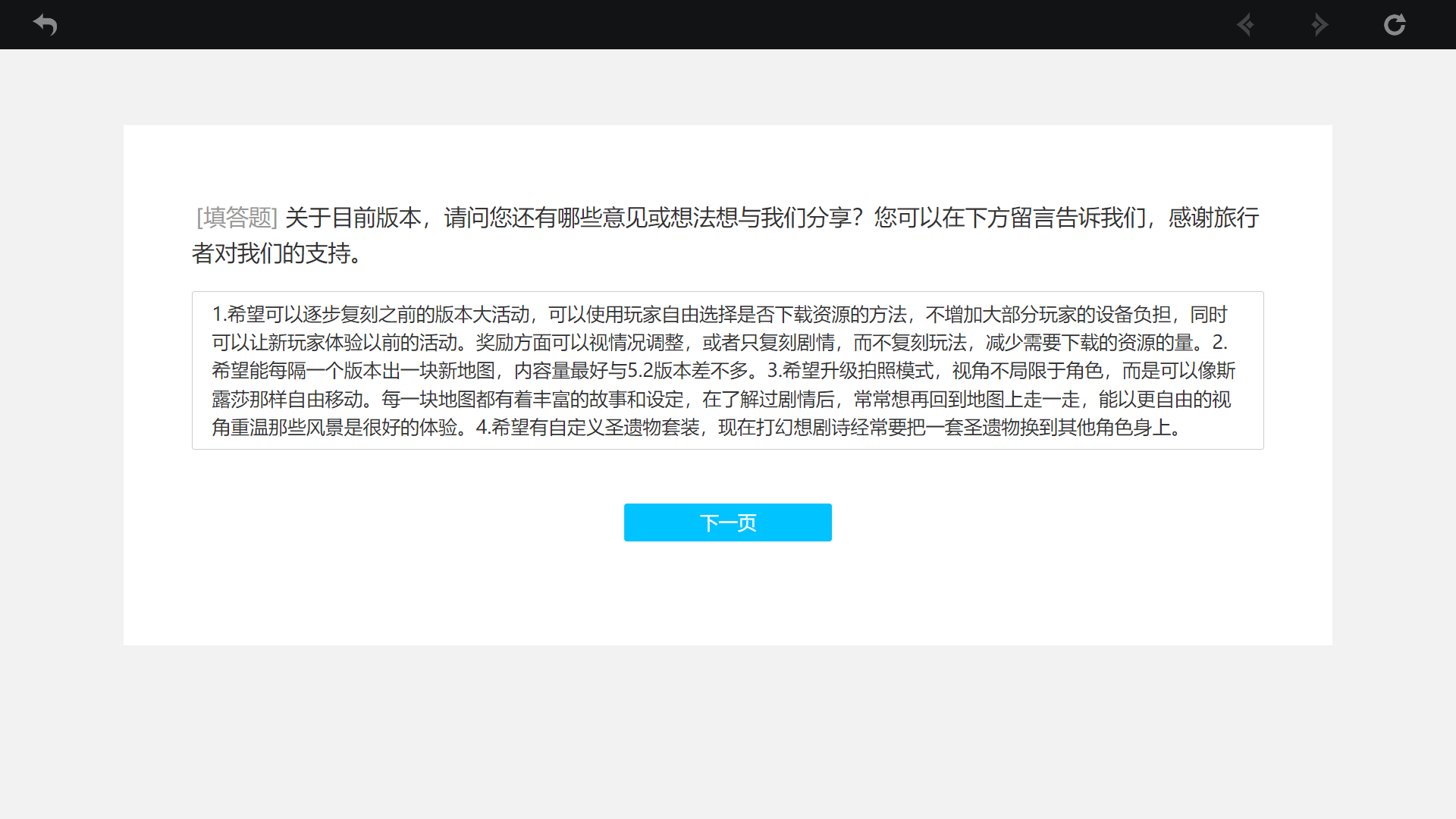The width and height of the screenshot is (1456, 819).
Task: Click the second question line 者对我们的支持。
Action: pos(278,253)
